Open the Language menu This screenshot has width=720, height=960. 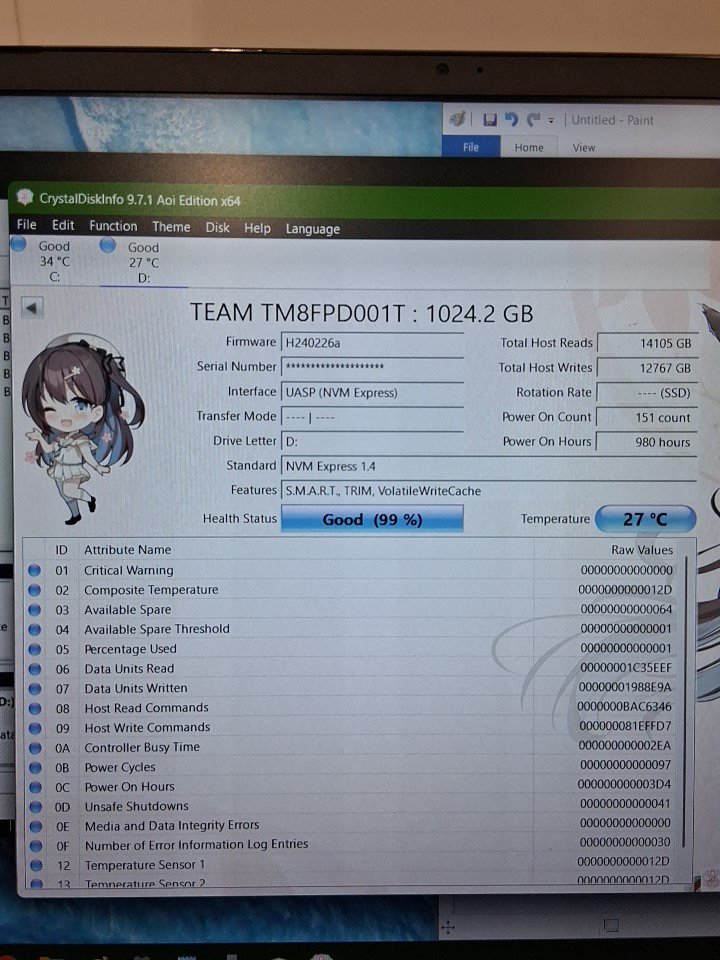coord(312,228)
